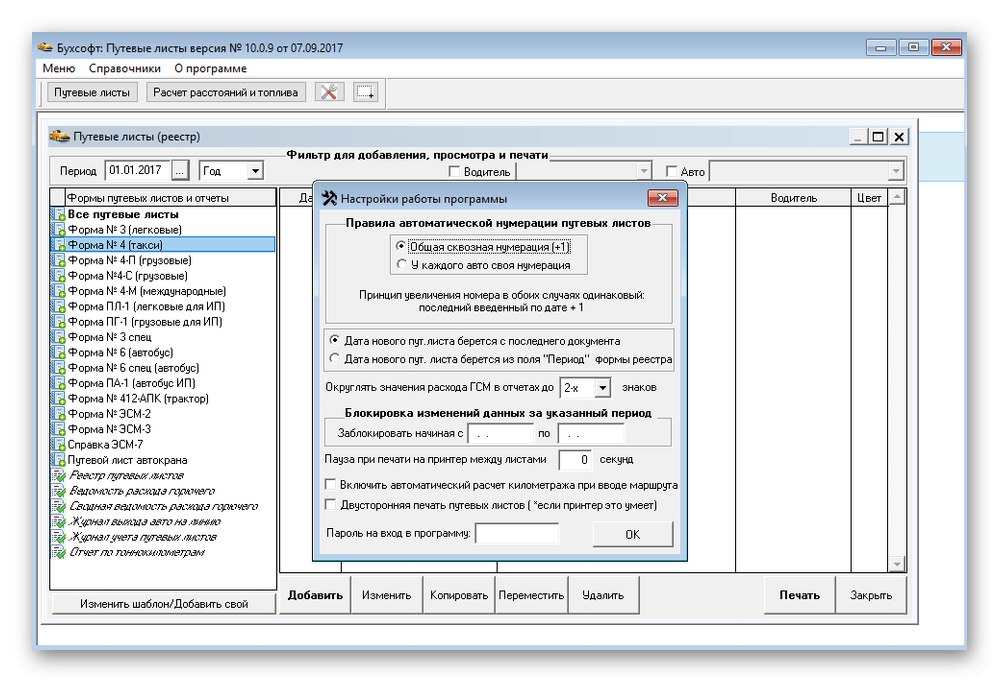999x682 pixels.
Task: Click icon beside Форма ПА-1 (автобус ИП)
Action: (59, 383)
